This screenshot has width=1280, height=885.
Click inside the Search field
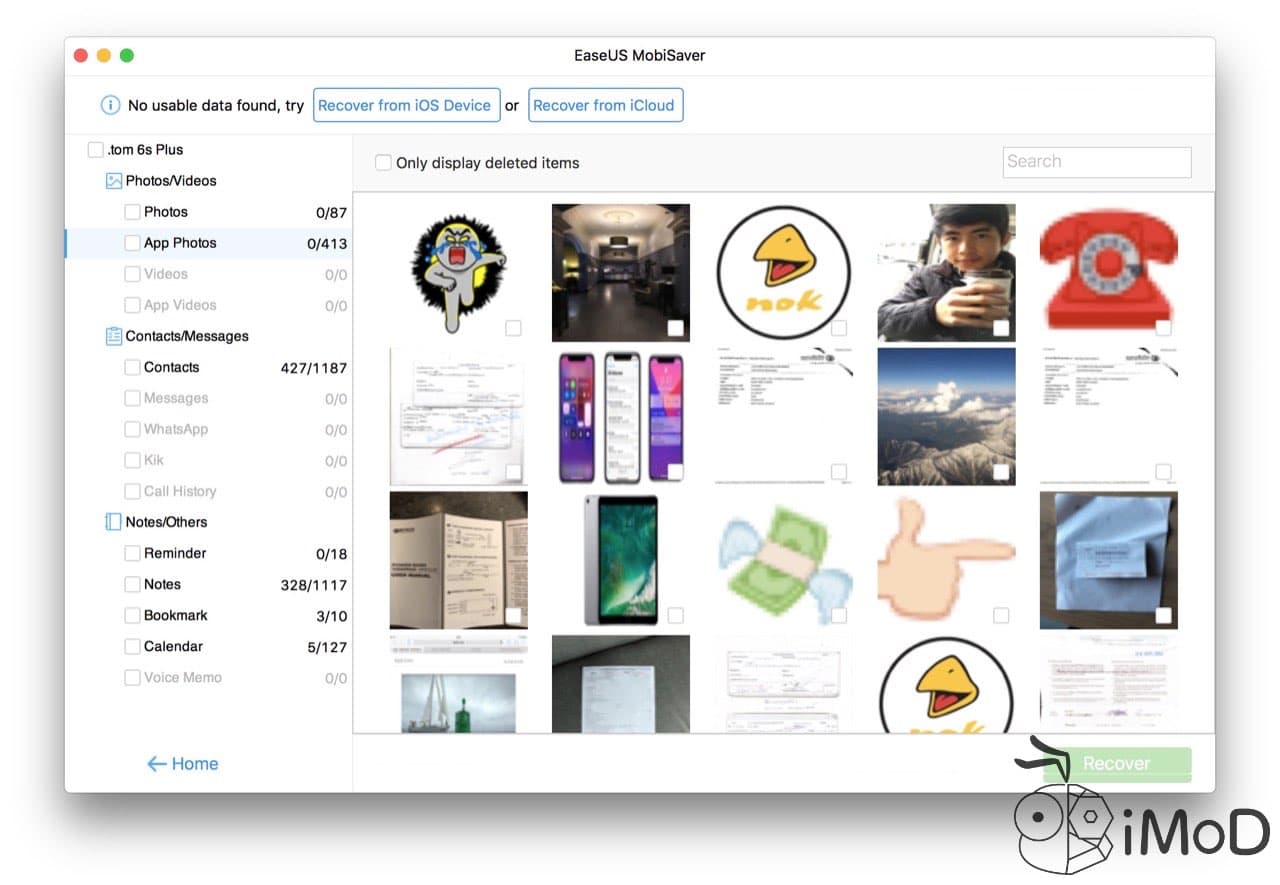pos(1096,161)
